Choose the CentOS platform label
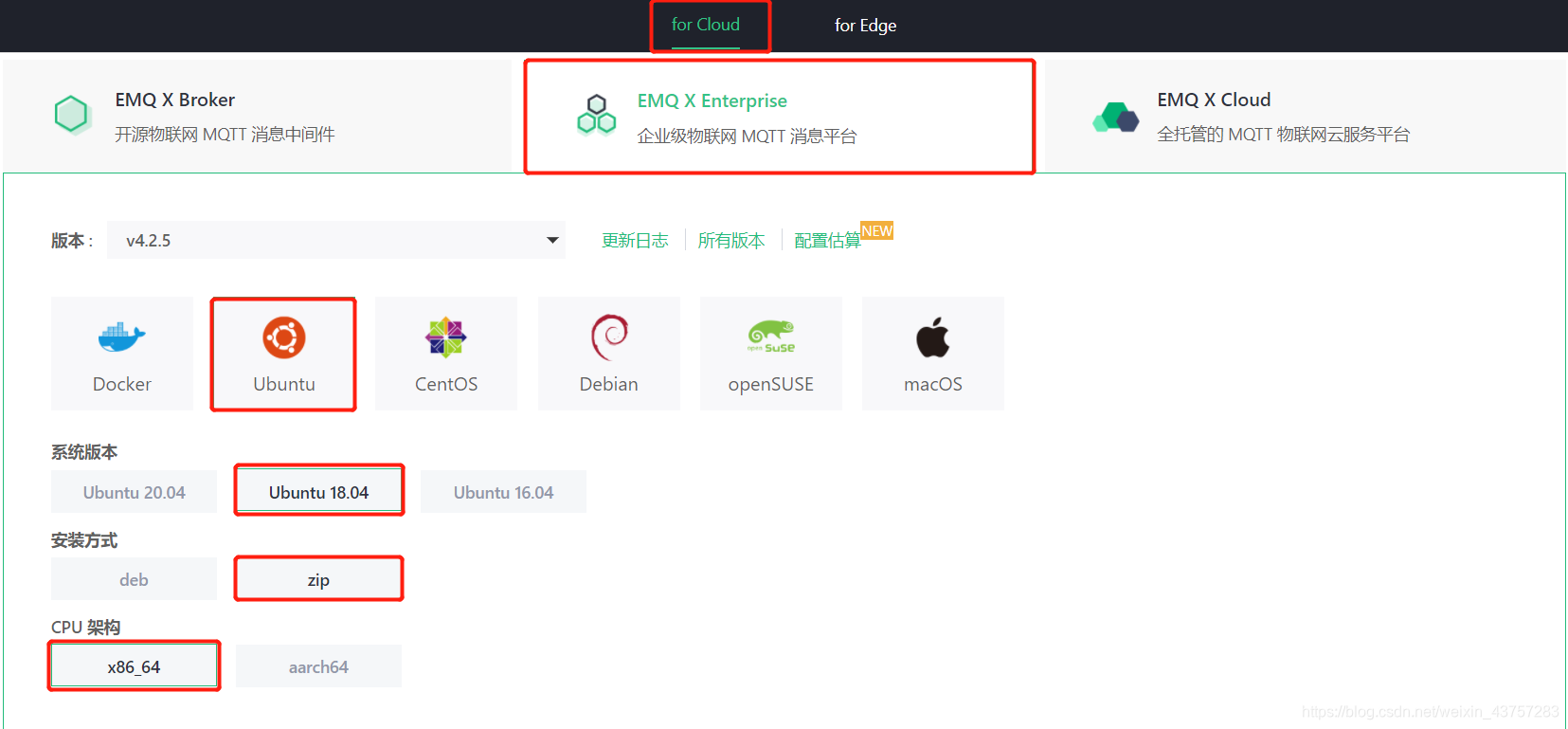 click(446, 384)
